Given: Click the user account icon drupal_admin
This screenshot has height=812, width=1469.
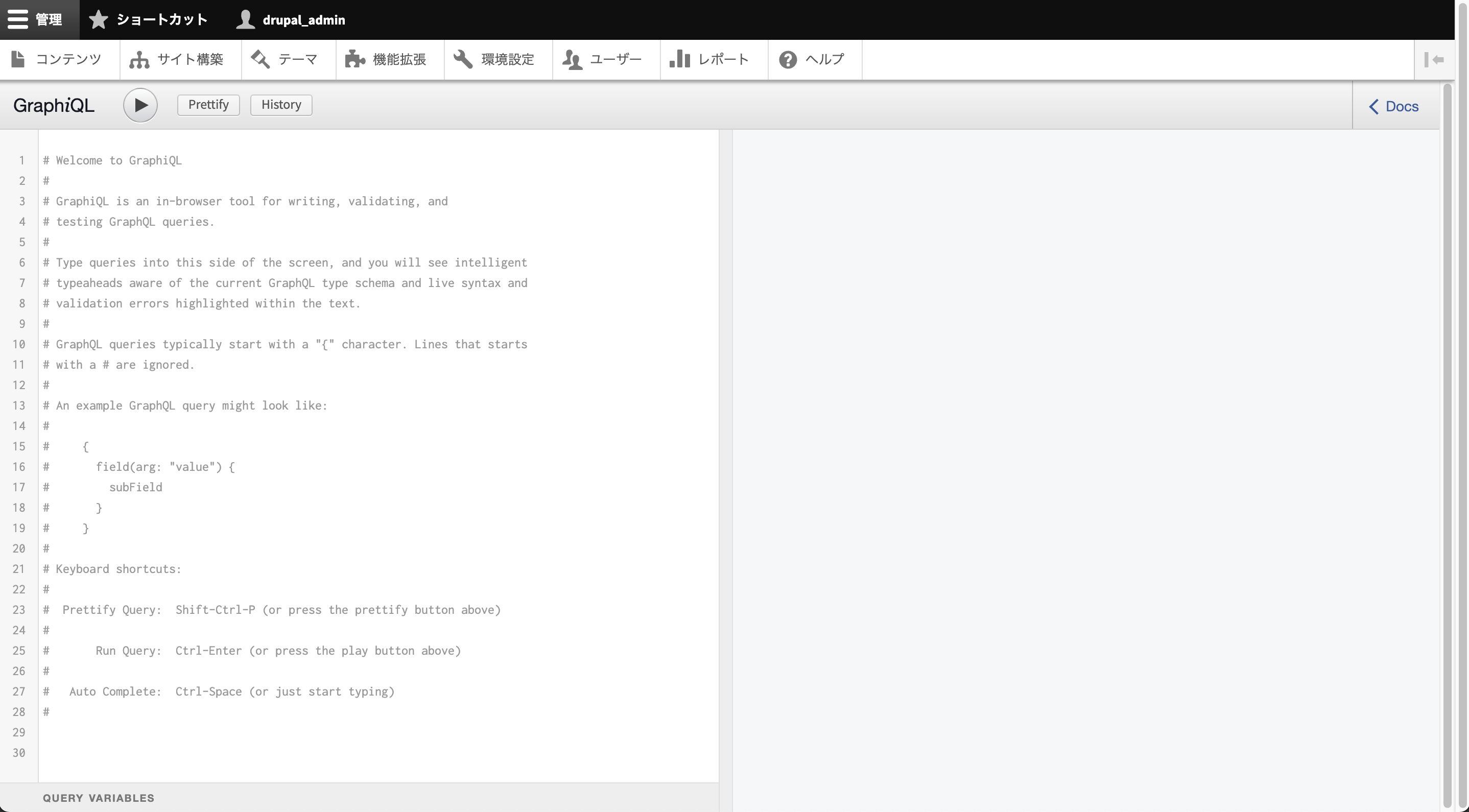Looking at the screenshot, I should tap(290, 19).
